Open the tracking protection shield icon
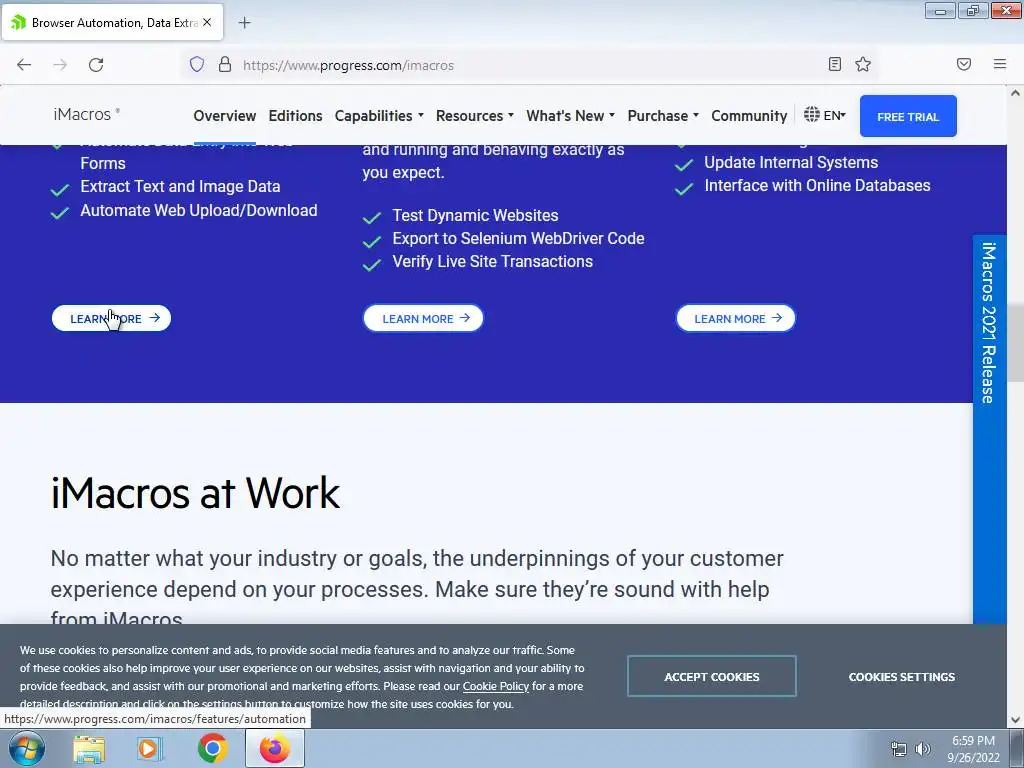This screenshot has width=1024, height=768. coord(197,64)
